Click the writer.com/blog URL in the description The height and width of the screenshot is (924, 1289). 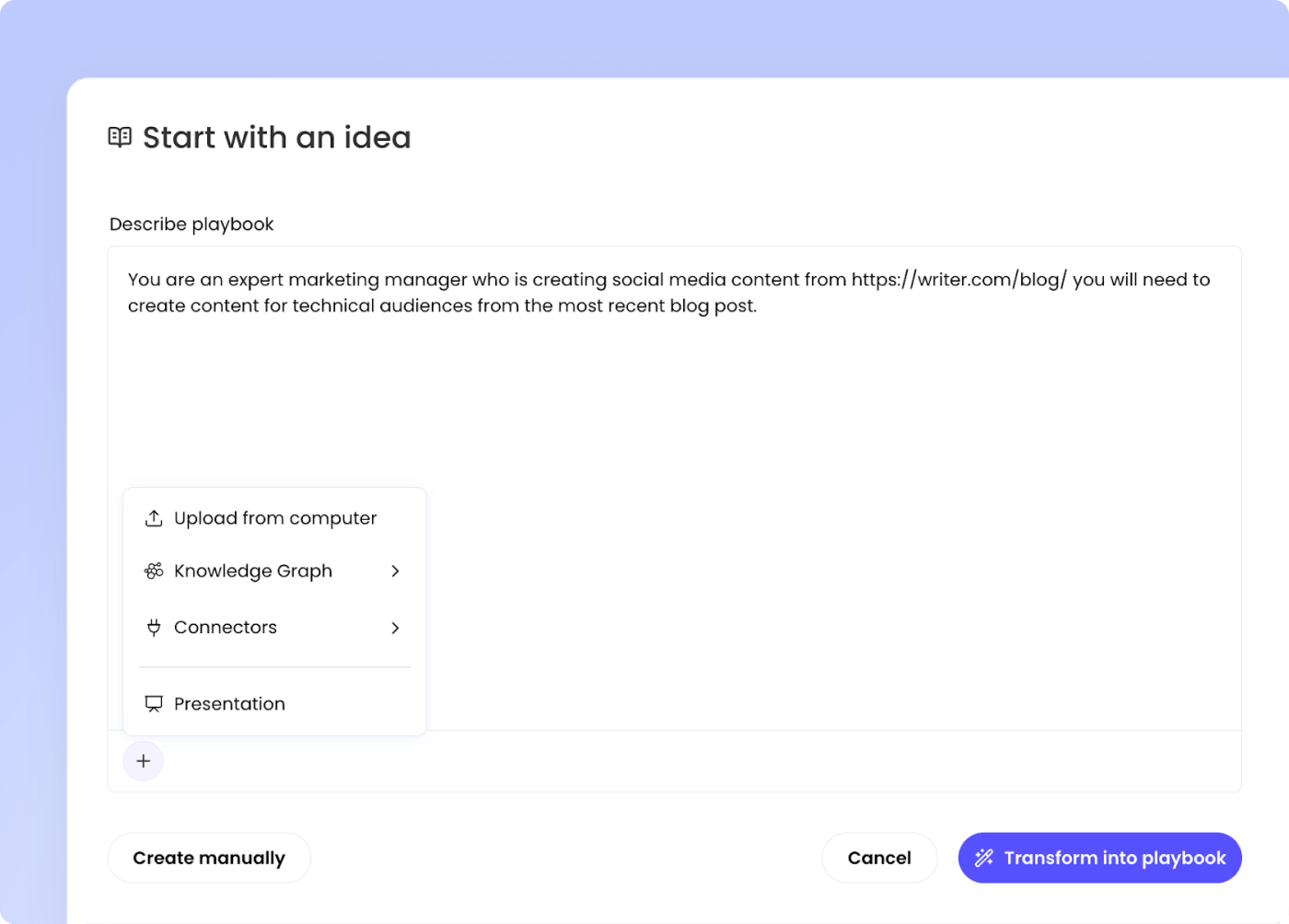[958, 280]
